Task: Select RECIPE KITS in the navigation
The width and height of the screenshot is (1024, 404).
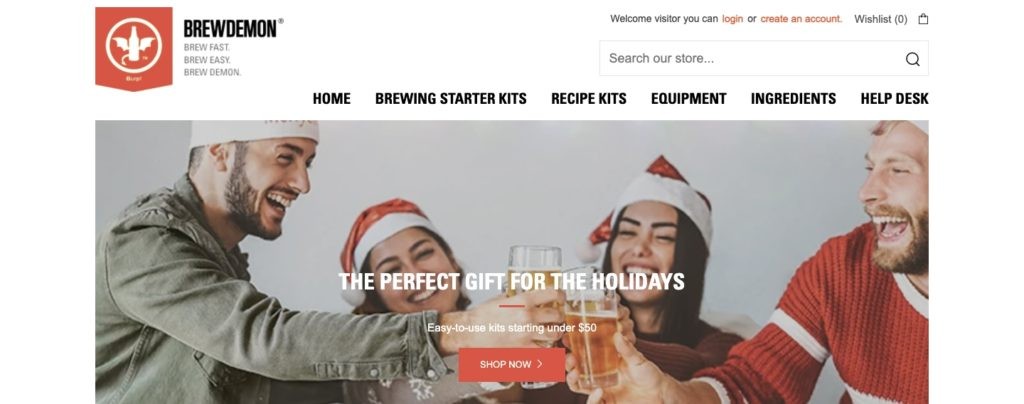Action: [588, 99]
